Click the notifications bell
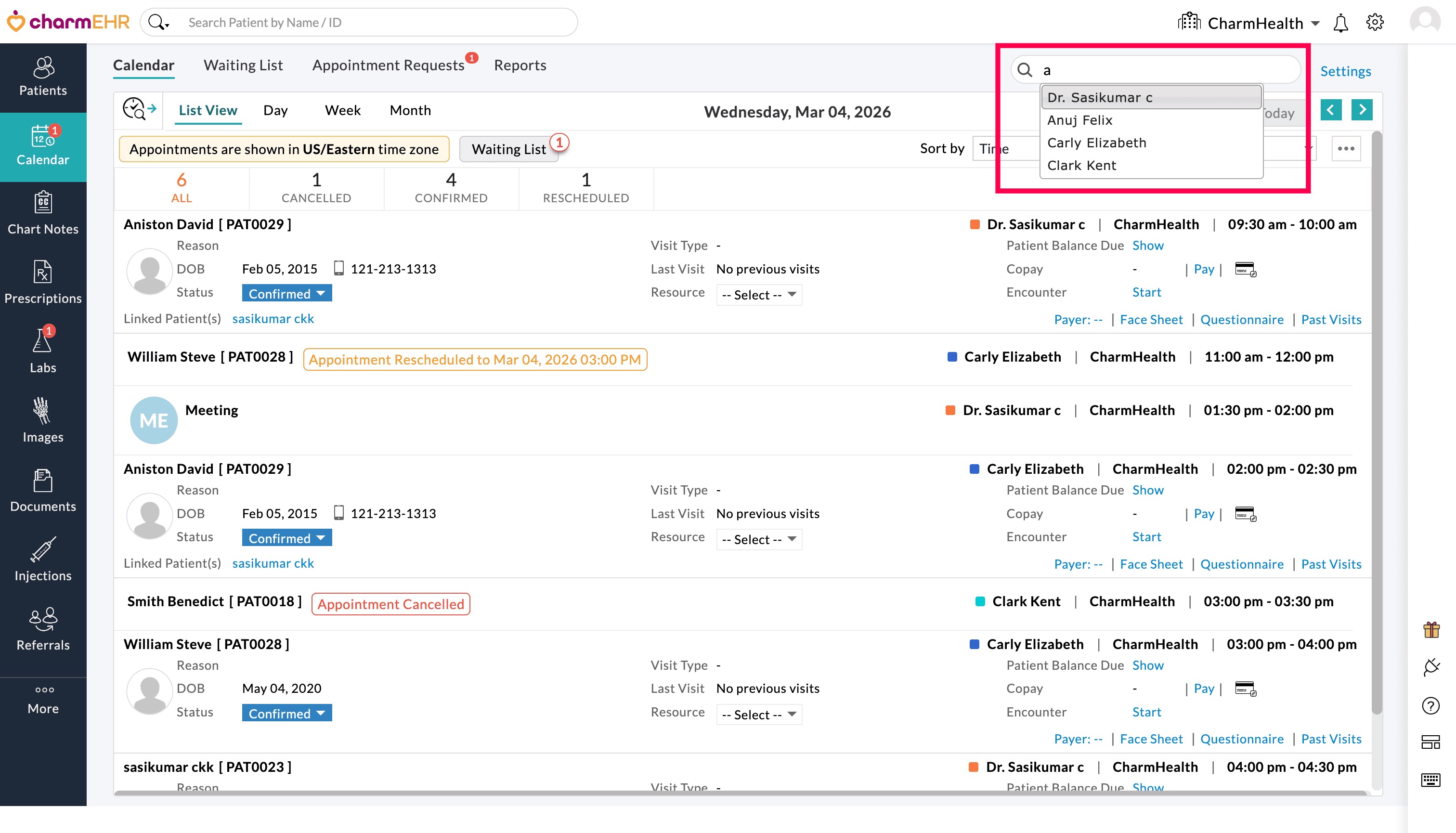Image resolution: width=1456 pixels, height=833 pixels. [1340, 22]
